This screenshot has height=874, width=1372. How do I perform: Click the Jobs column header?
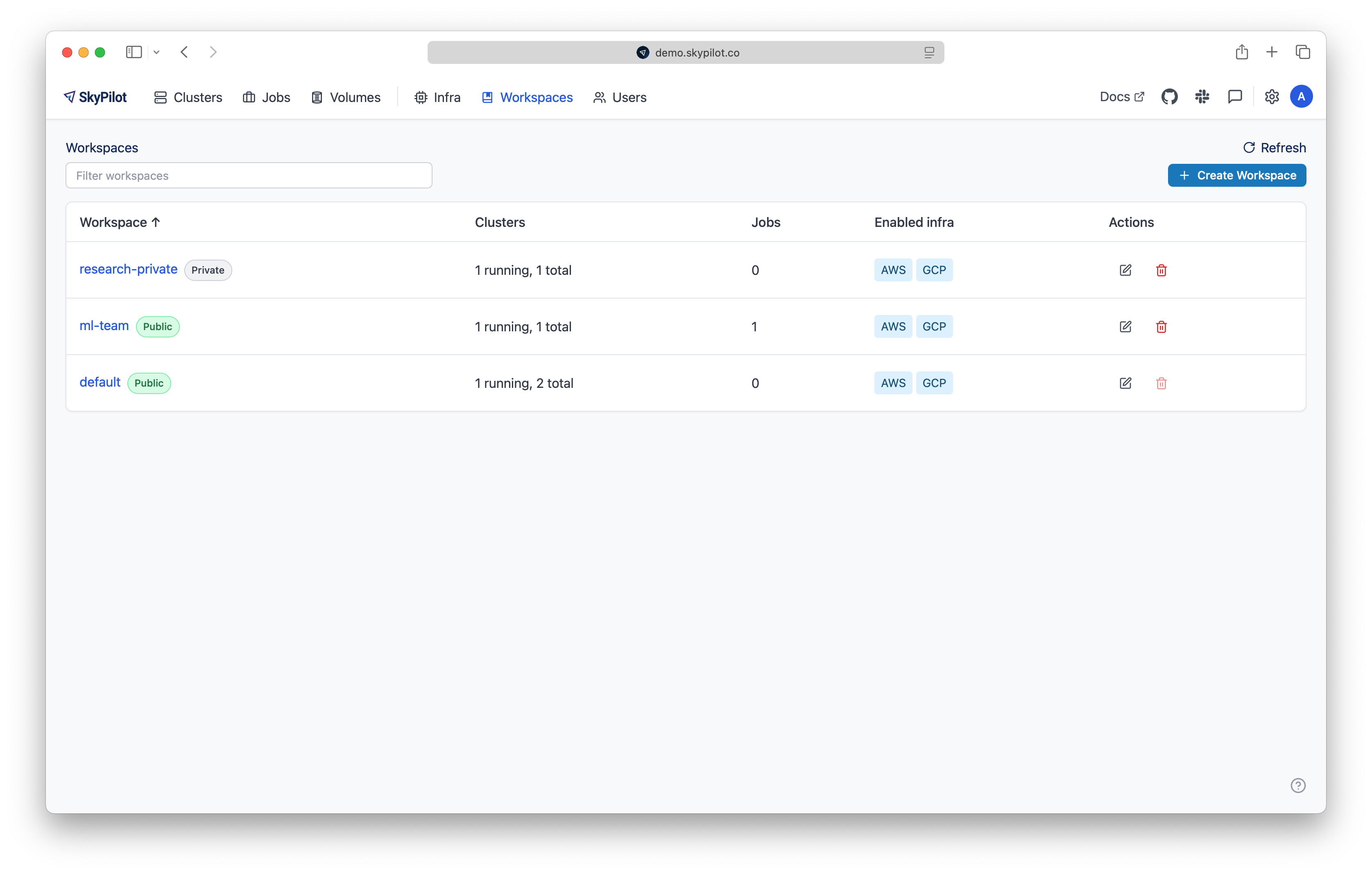[766, 222]
